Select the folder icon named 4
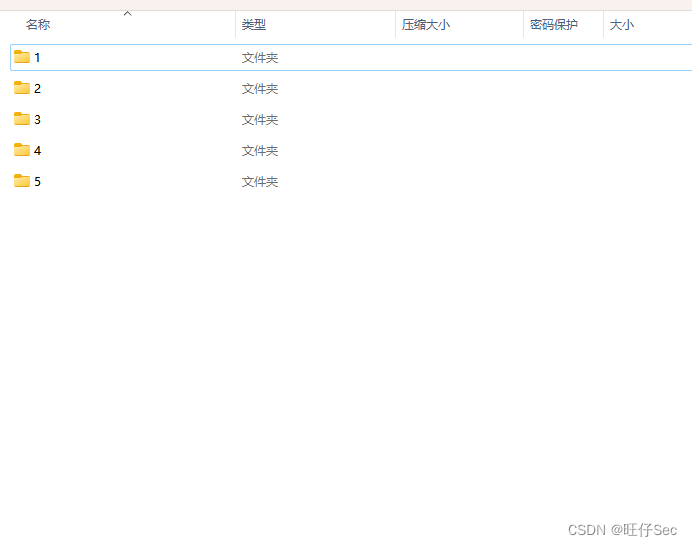 pos(22,150)
